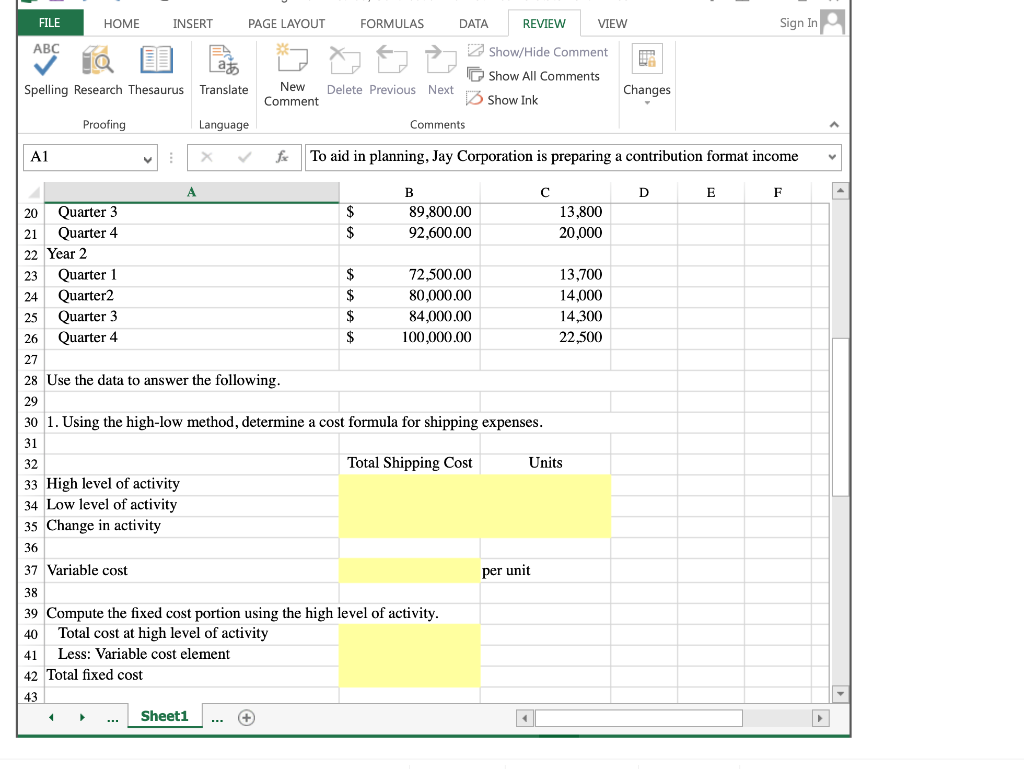Select row 33 header

tap(31, 485)
